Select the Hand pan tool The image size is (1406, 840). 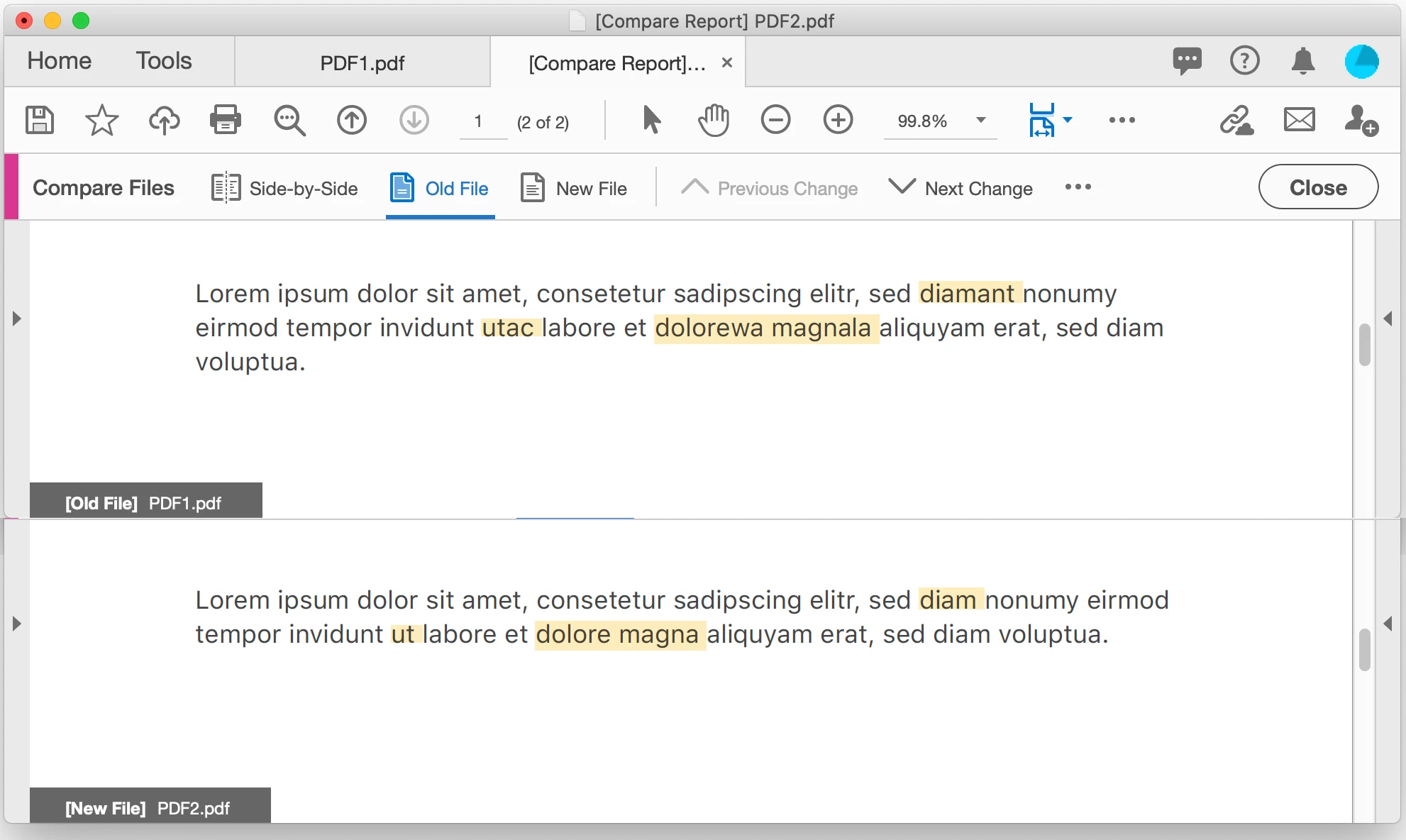[713, 120]
